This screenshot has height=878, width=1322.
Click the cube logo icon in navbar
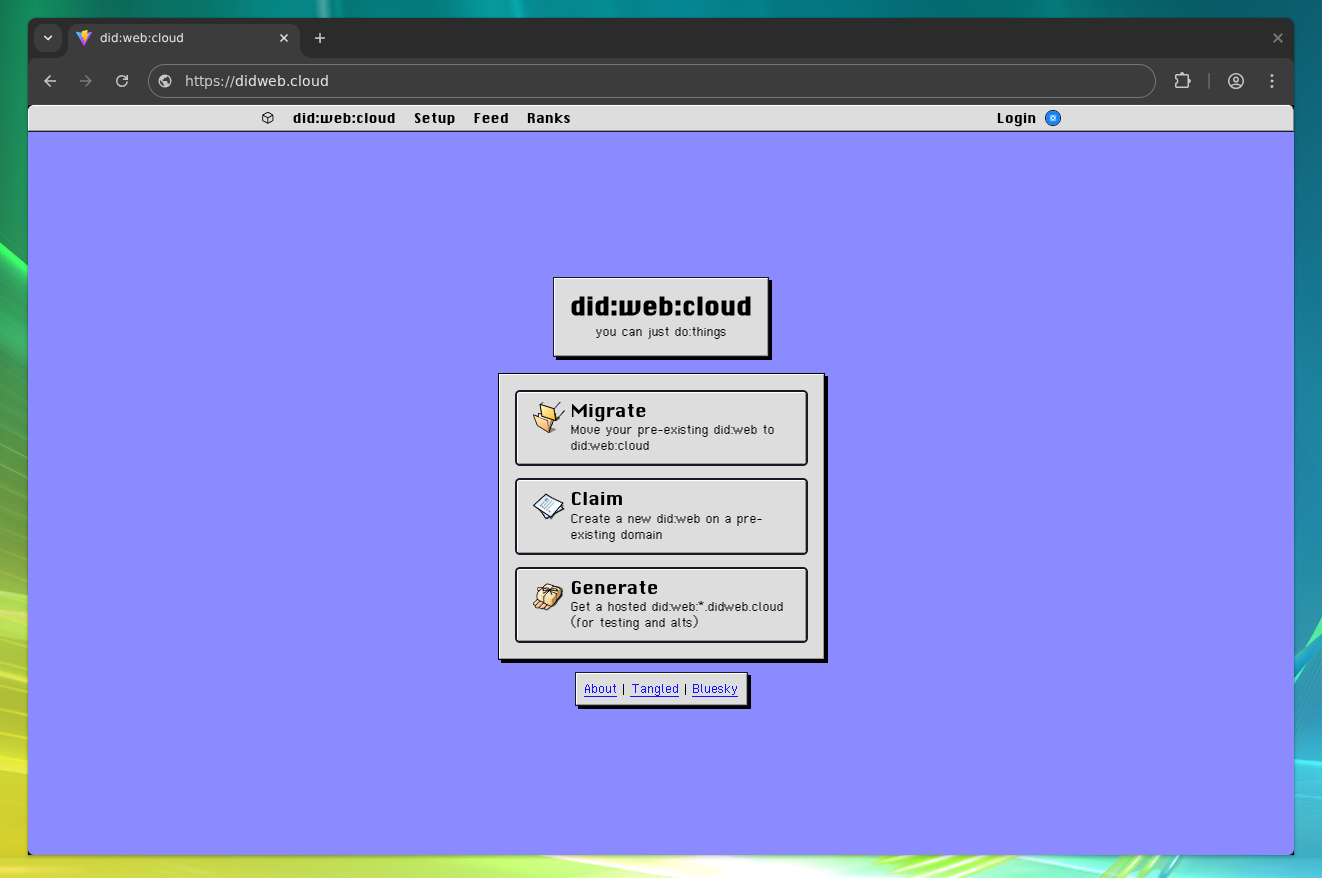pyautogui.click(x=268, y=118)
